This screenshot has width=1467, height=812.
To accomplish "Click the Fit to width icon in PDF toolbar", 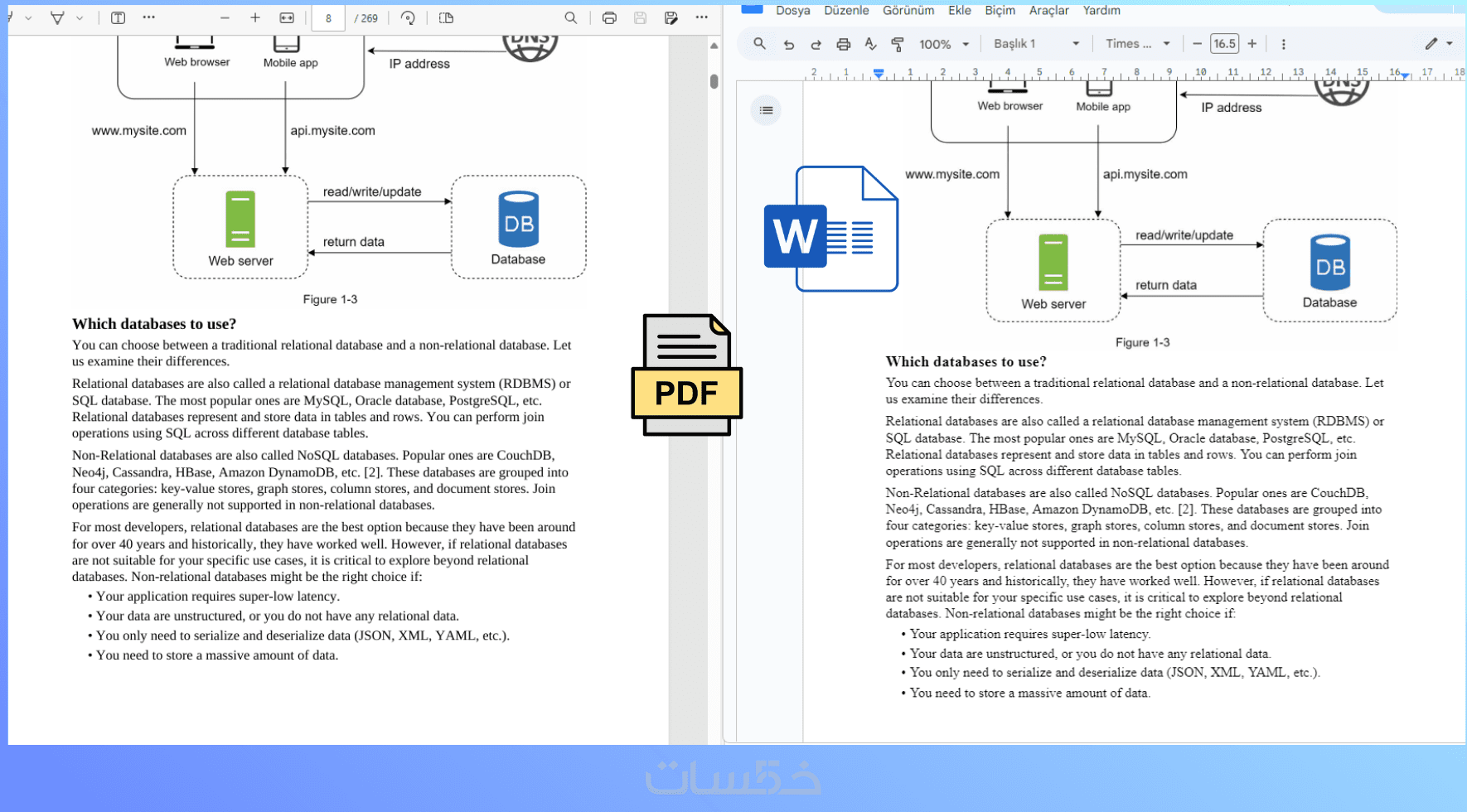I will coord(287,17).
